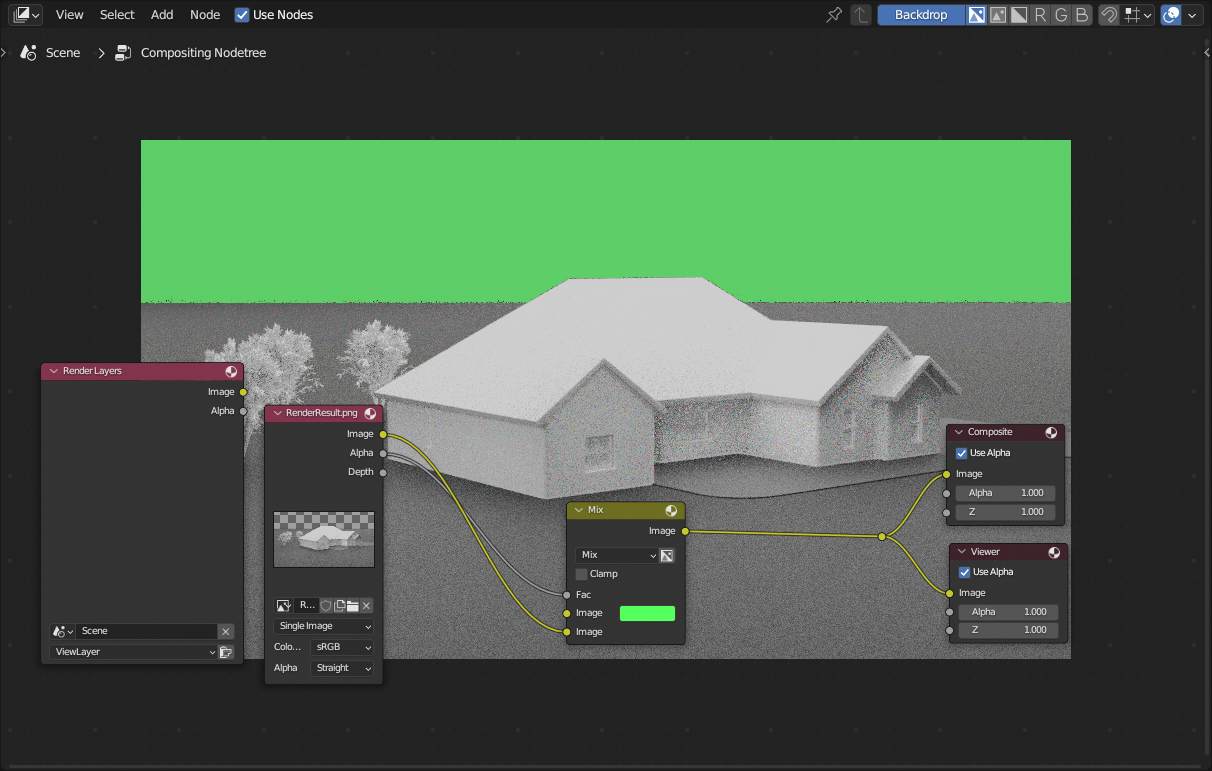Show only the R channel
The height and width of the screenshot is (771, 1212).
[1040, 15]
